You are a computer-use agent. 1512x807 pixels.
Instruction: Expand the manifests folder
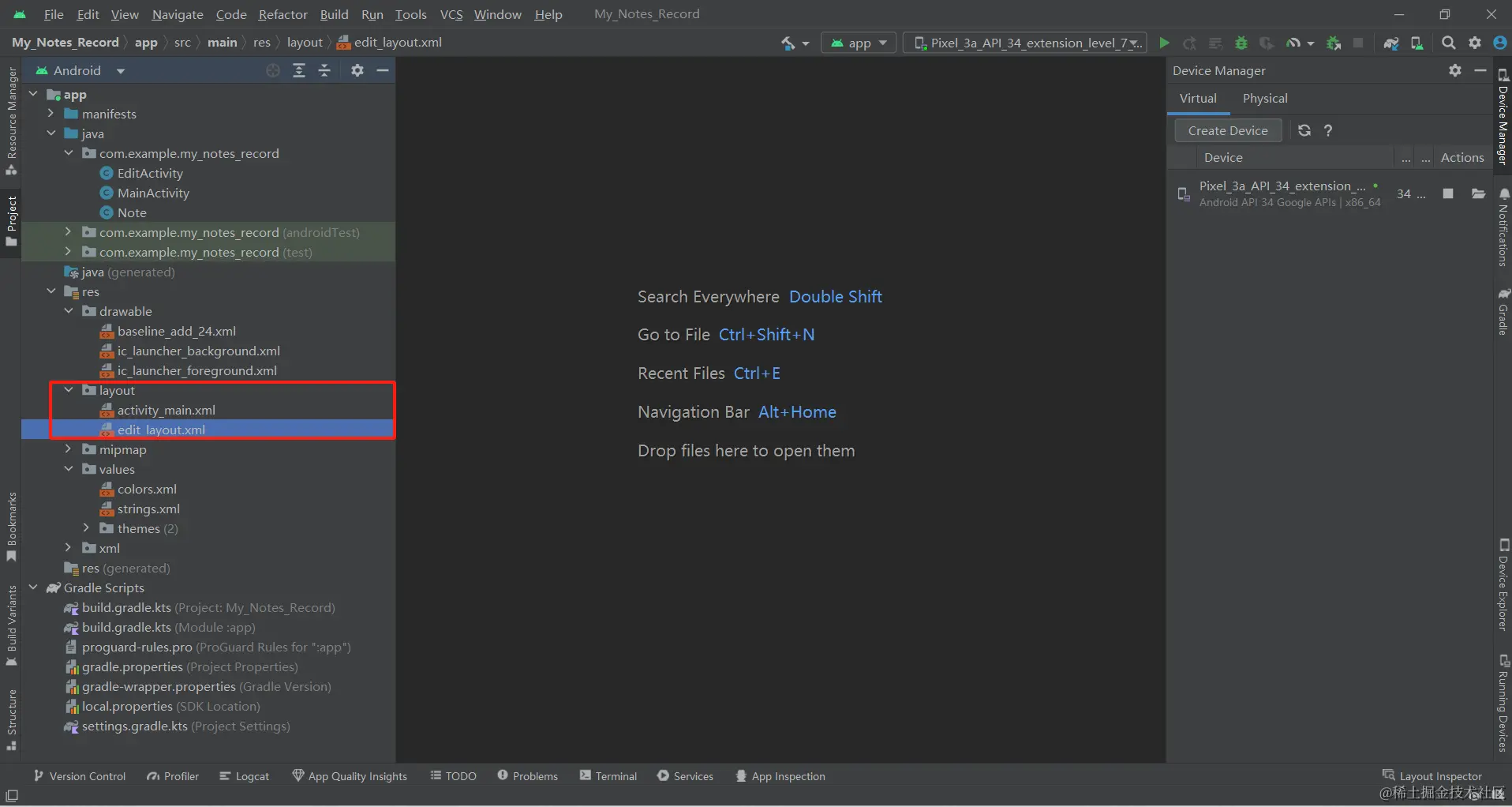point(51,114)
